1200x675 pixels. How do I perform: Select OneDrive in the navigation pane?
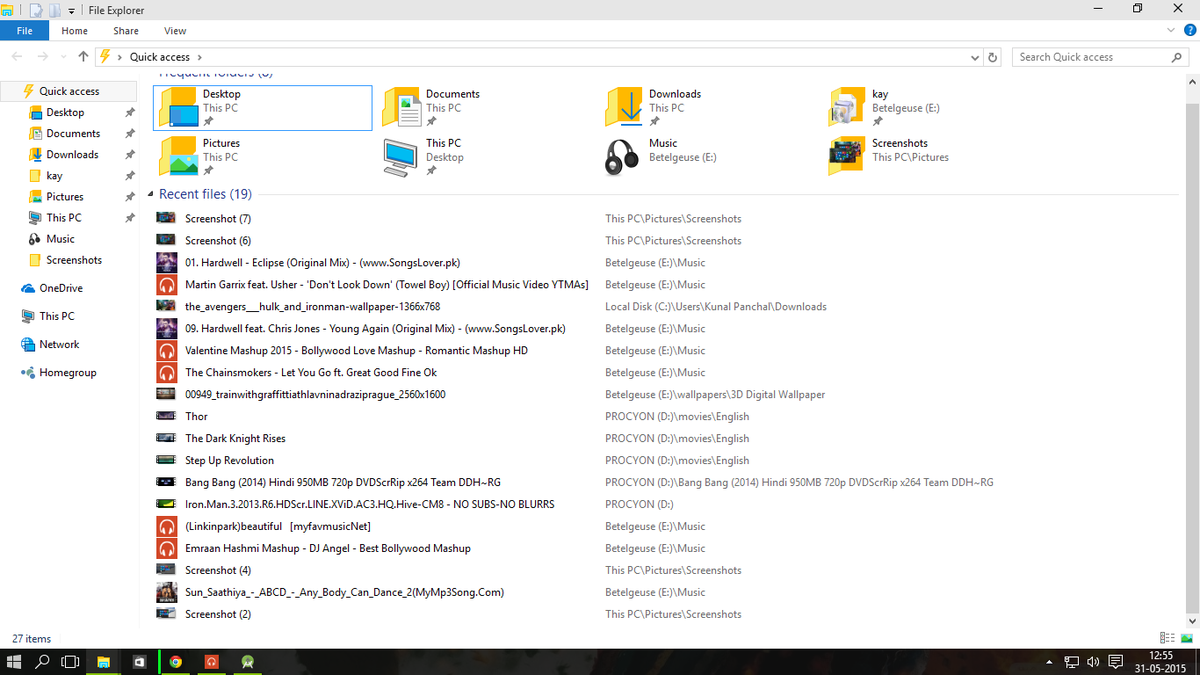point(61,287)
